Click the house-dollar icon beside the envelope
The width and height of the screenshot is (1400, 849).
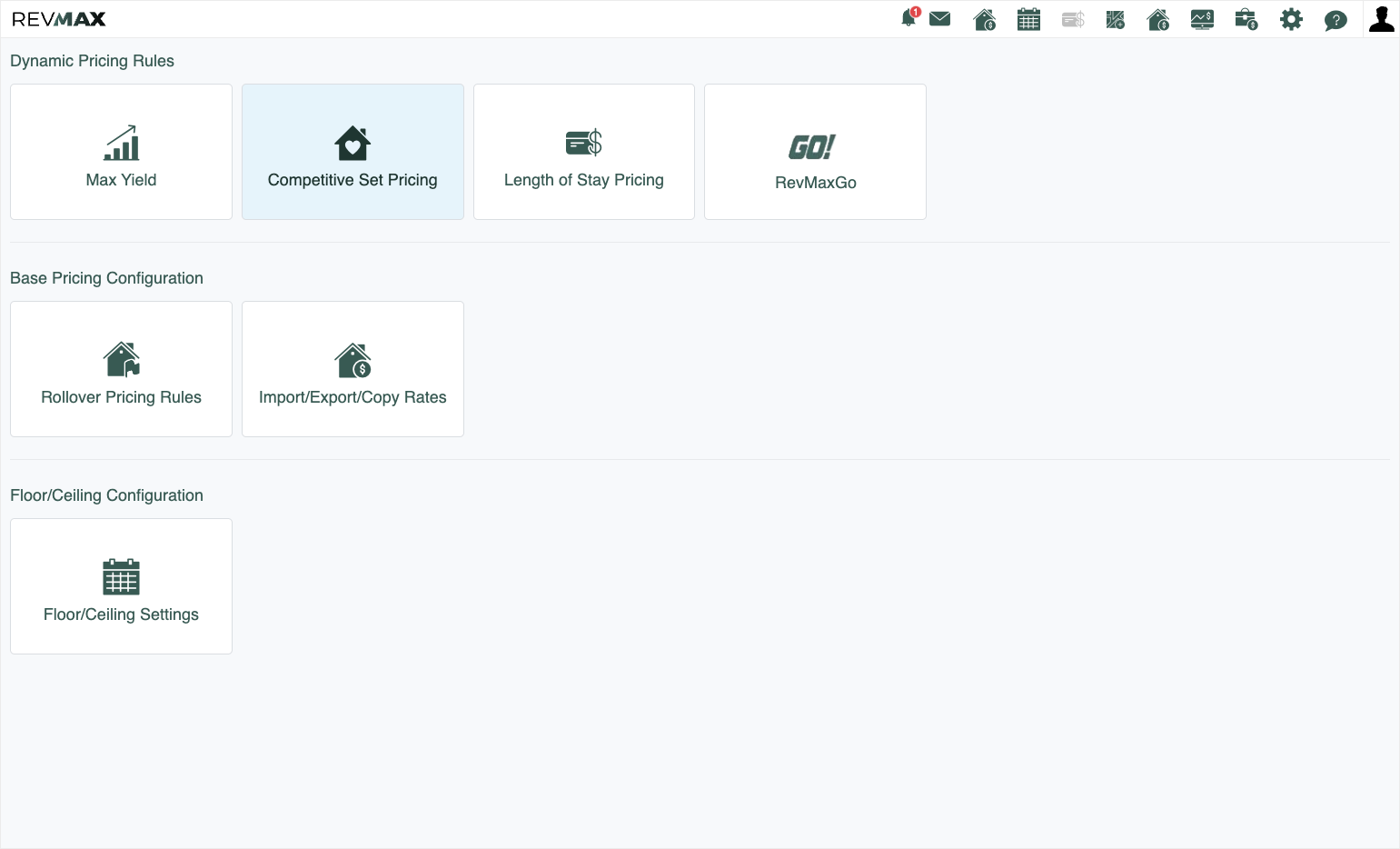(985, 19)
